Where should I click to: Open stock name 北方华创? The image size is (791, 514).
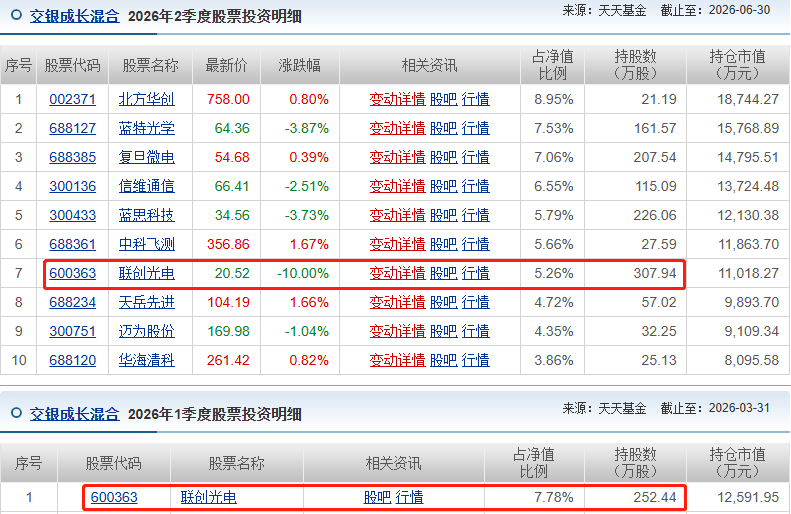click(147, 99)
